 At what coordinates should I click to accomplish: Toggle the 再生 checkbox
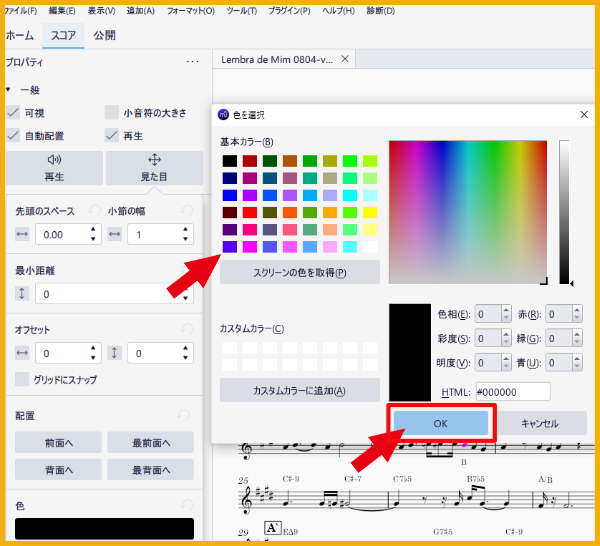click(112, 135)
